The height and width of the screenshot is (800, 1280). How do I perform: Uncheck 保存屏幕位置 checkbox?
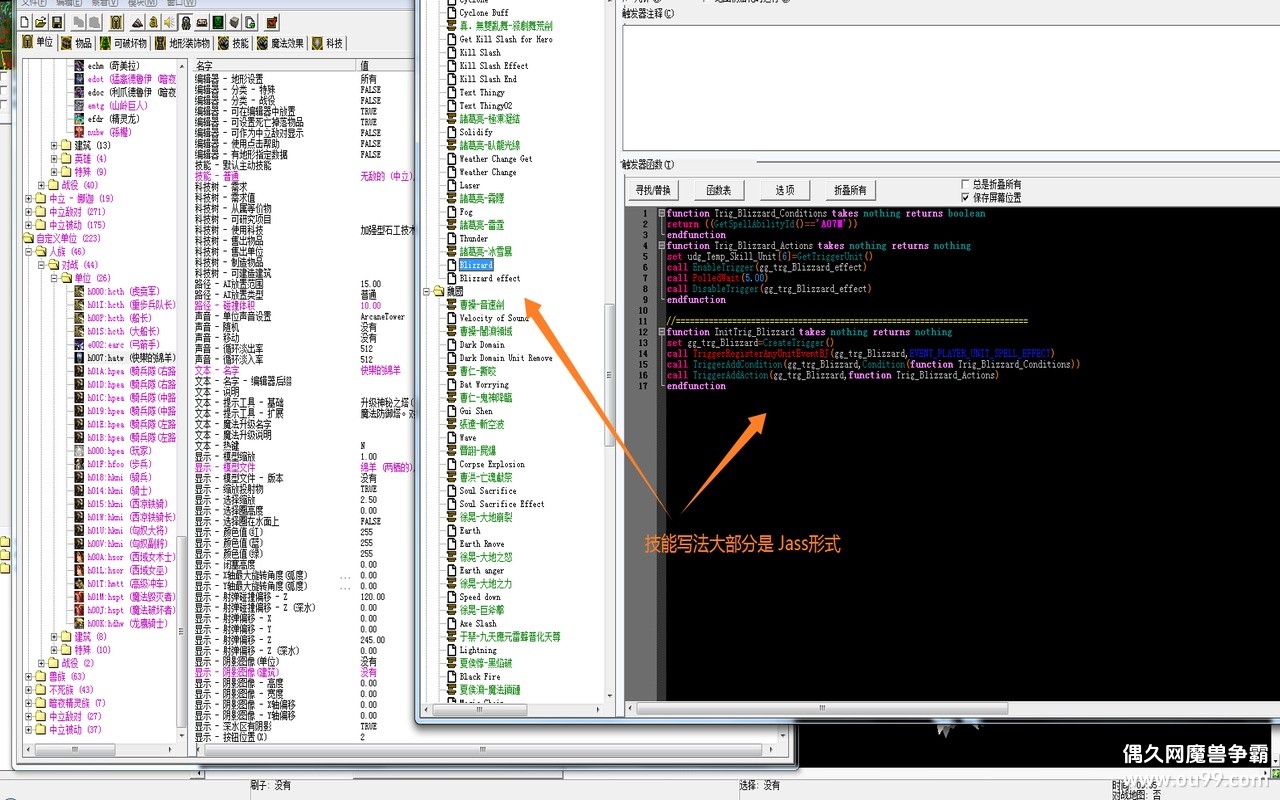[x=964, y=198]
